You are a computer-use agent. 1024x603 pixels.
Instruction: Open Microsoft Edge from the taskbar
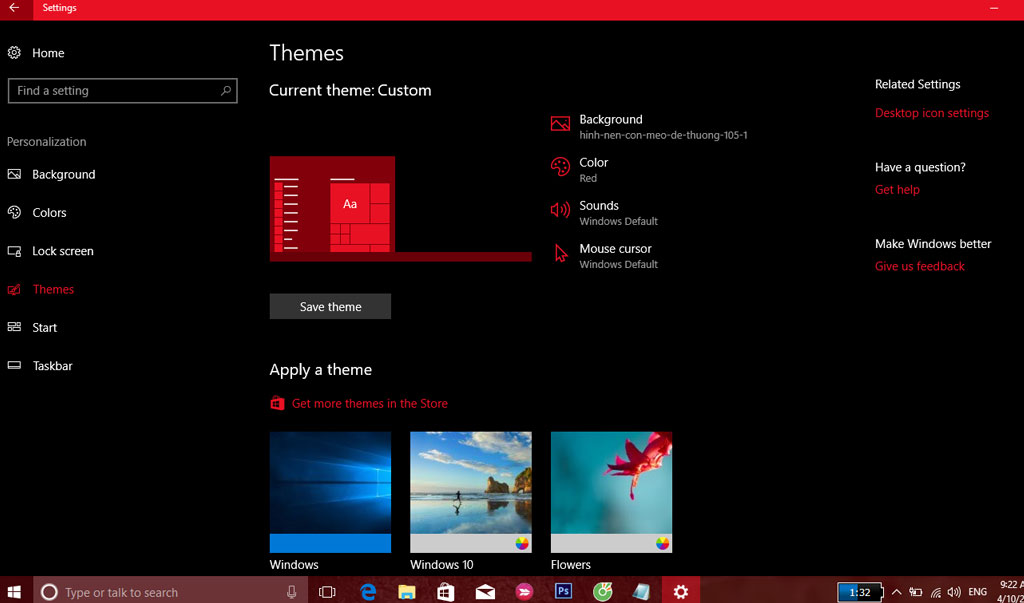[x=368, y=592]
